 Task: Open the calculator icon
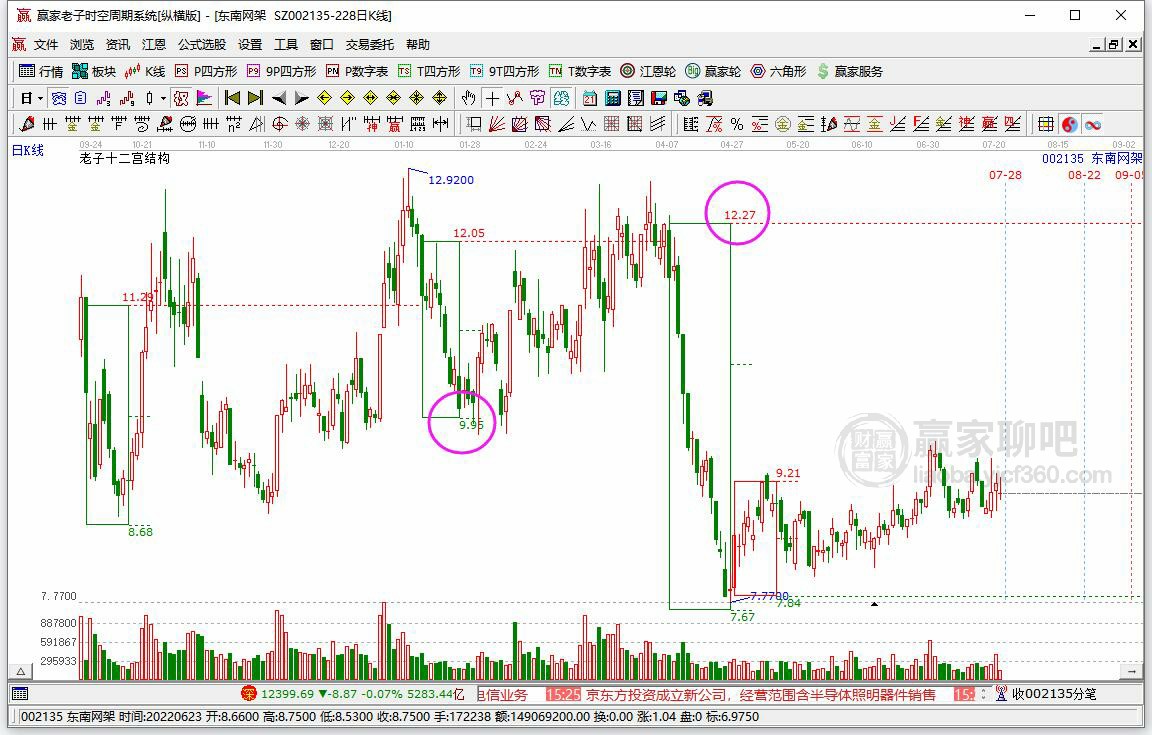coord(613,98)
